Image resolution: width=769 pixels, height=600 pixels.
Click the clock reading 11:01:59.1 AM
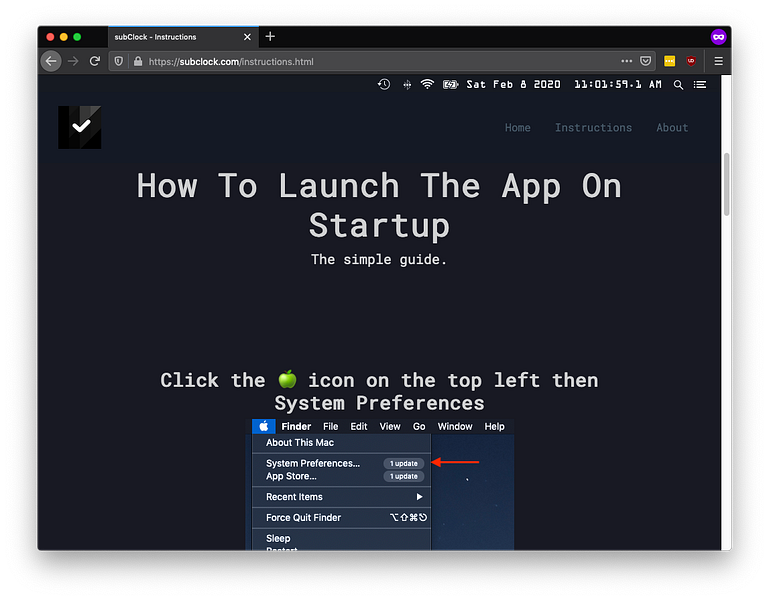[618, 84]
